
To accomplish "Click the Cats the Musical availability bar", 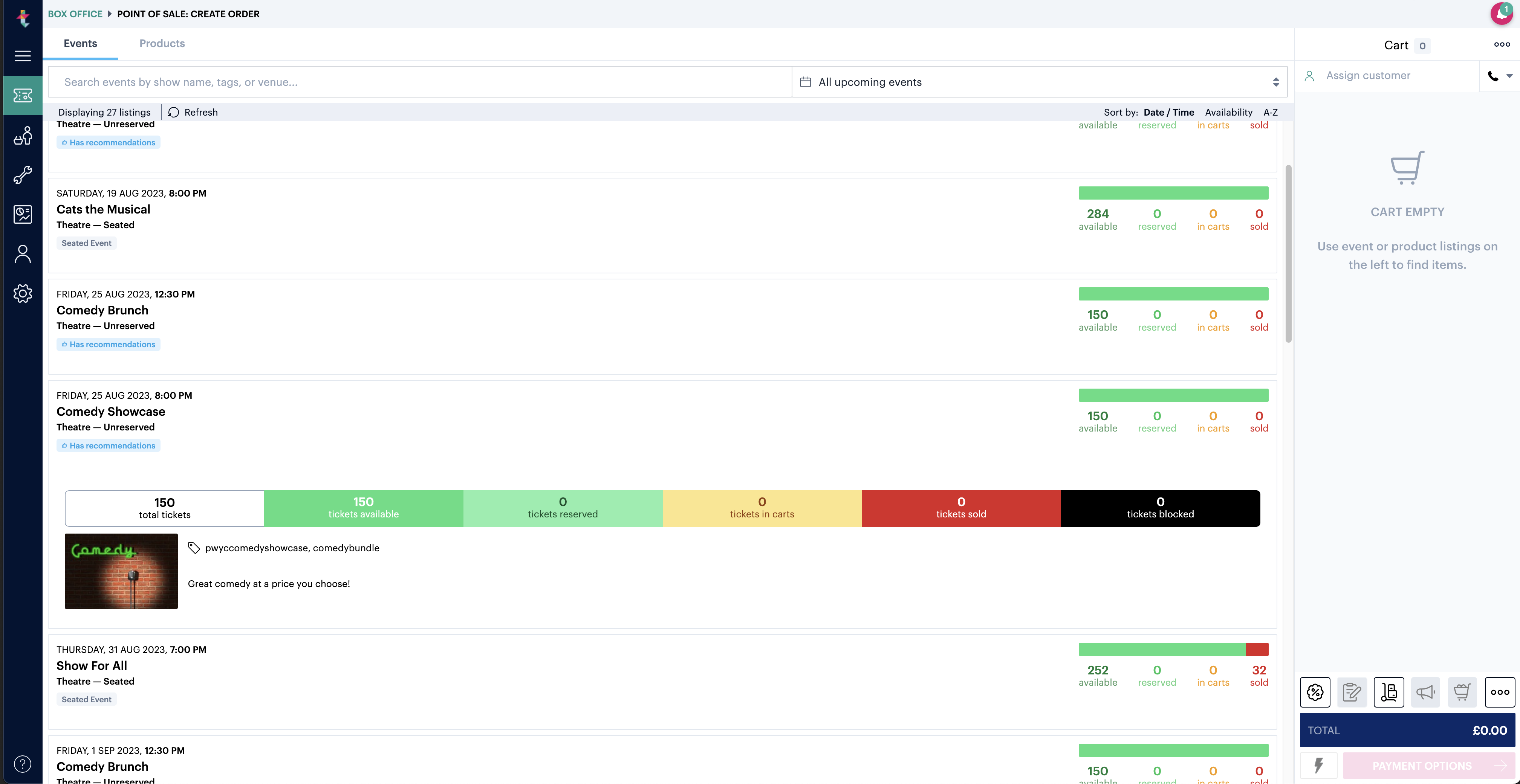I will [1173, 193].
